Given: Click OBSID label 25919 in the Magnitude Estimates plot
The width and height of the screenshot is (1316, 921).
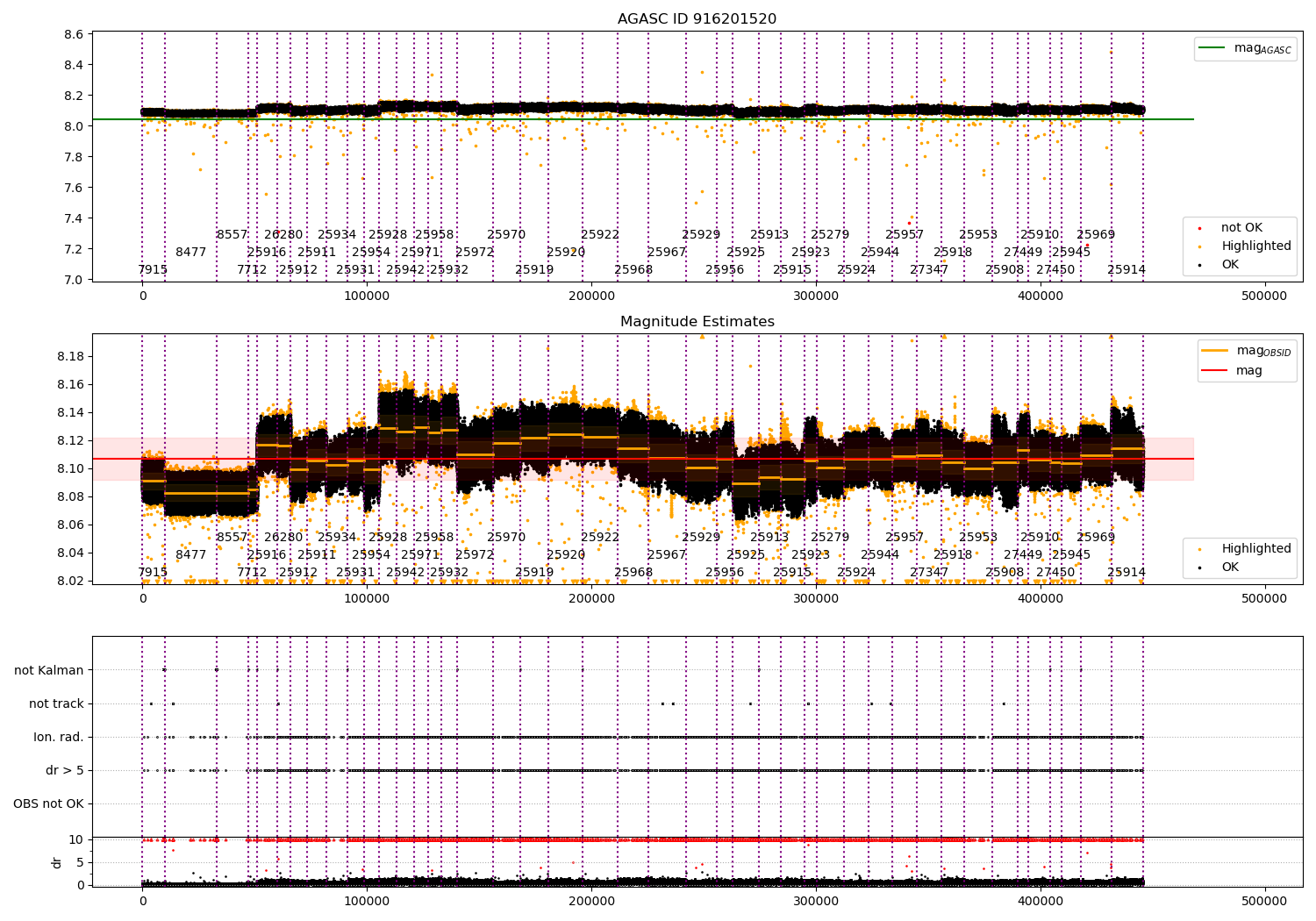Looking at the screenshot, I should (534, 572).
